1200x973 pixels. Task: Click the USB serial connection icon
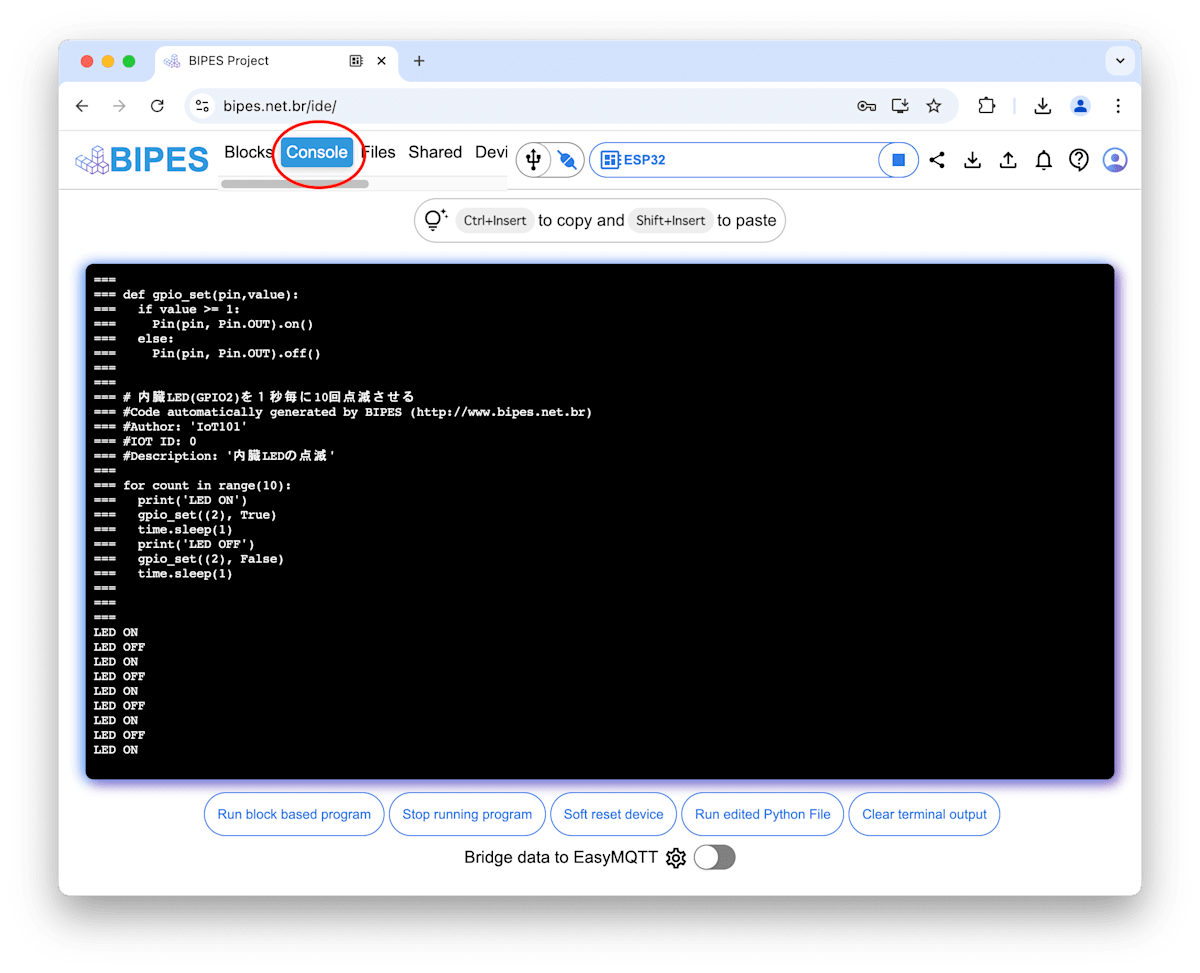(533, 159)
